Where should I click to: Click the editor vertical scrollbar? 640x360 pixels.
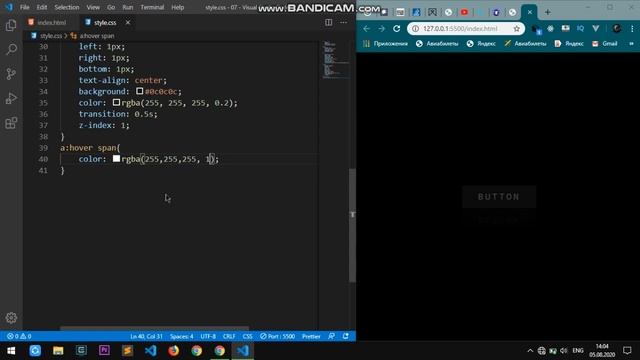click(x=353, y=225)
